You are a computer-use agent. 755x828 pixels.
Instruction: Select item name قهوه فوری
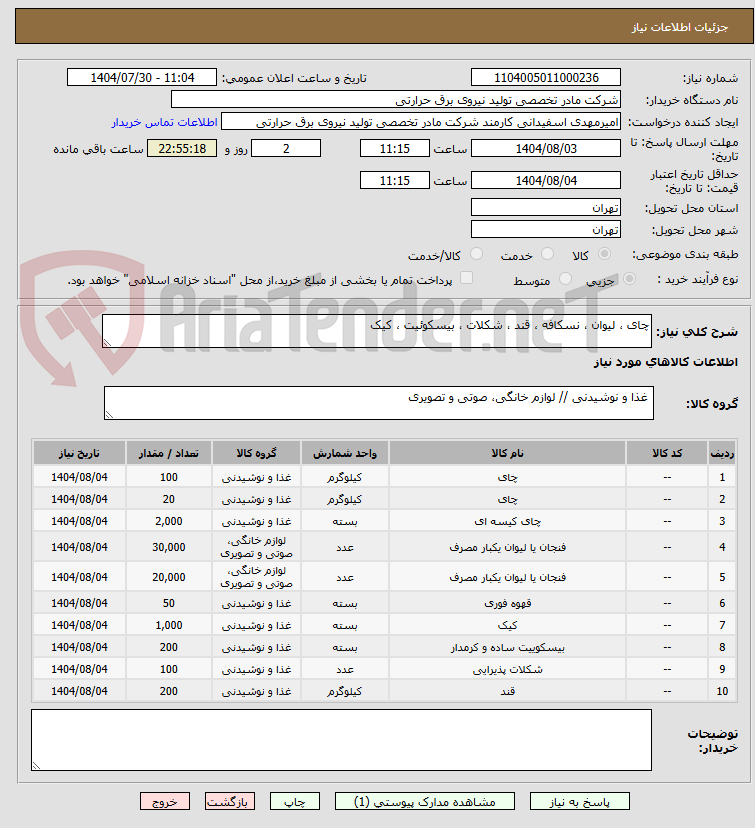[507, 603]
